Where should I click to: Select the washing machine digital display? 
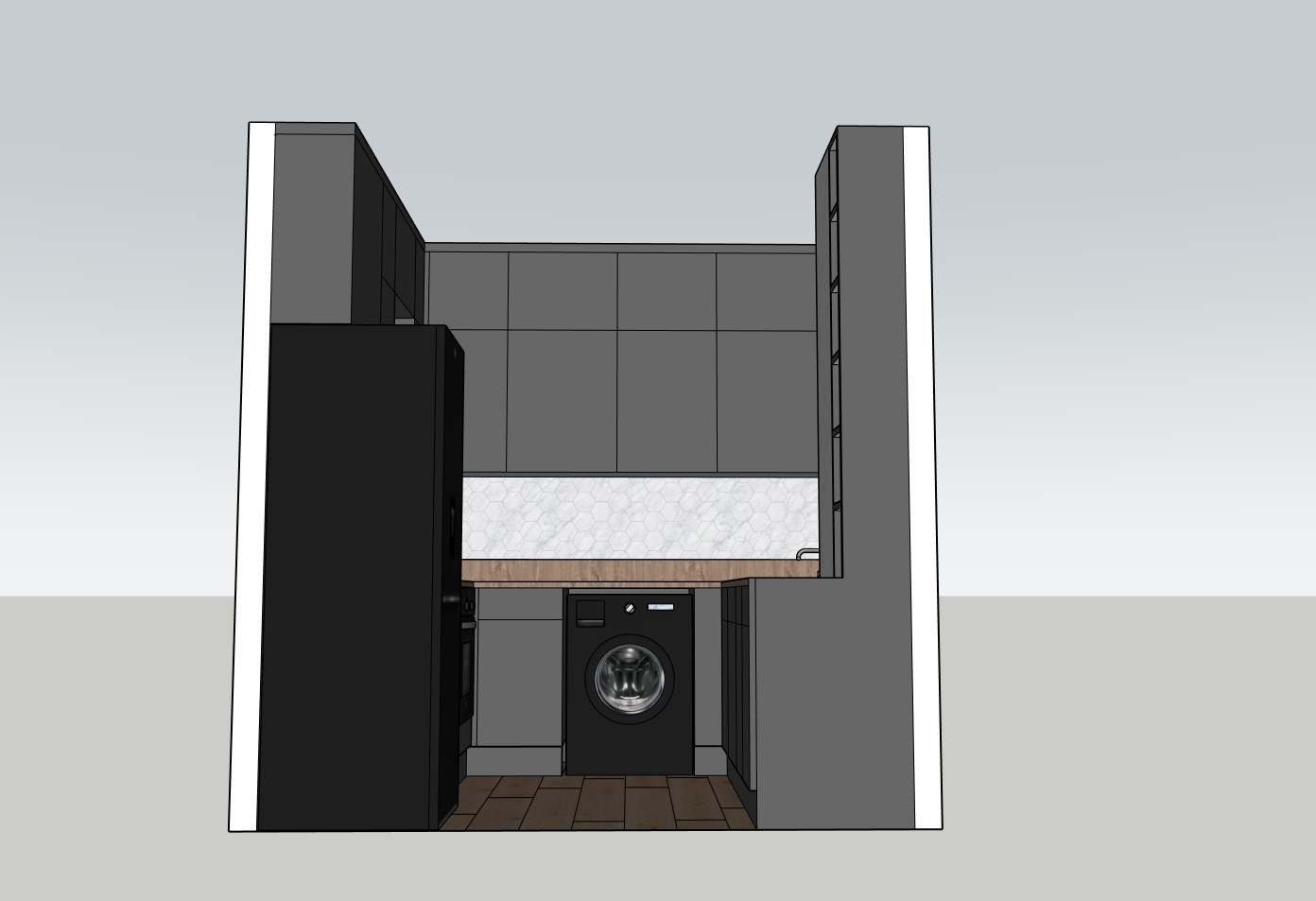click(x=663, y=607)
